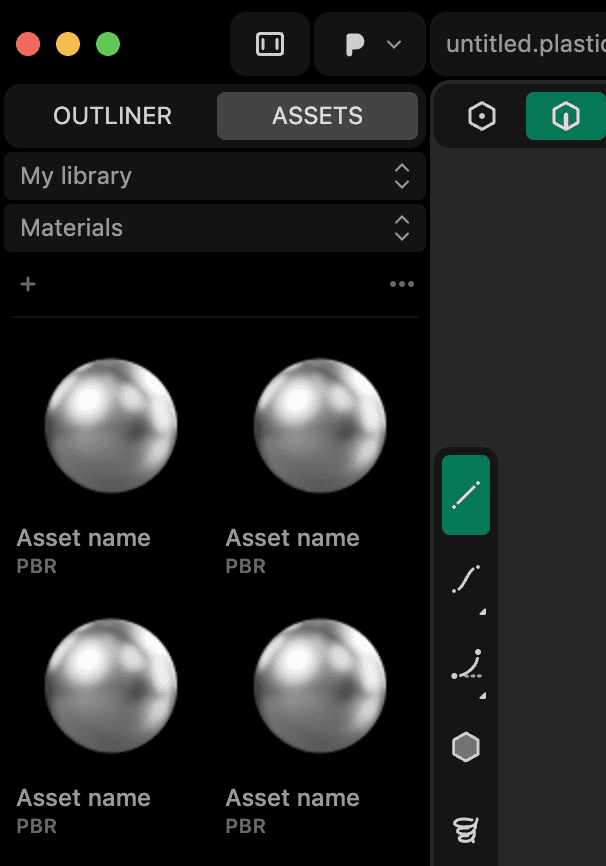Open the Materials category dropdown
606x866 pixels.
coord(215,228)
